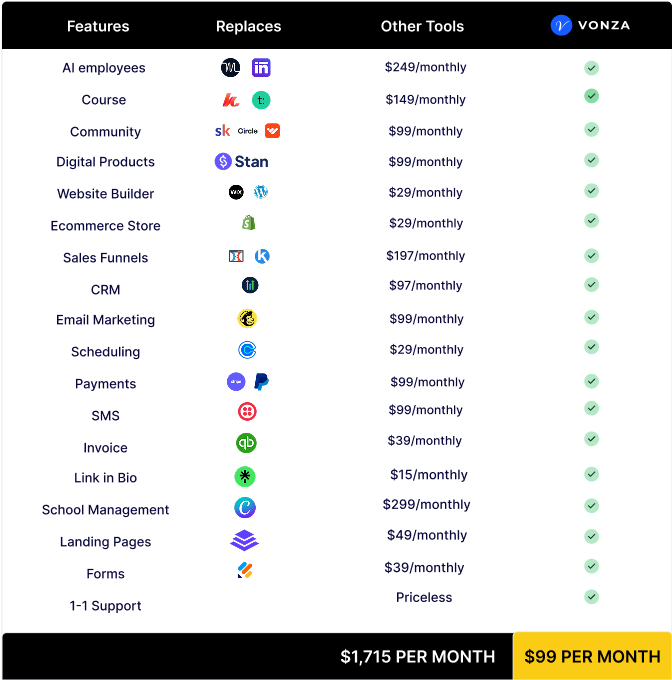The height and width of the screenshot is (680, 672).
Task: Select the Calendly icon beside Scheduling
Action: 247,350
